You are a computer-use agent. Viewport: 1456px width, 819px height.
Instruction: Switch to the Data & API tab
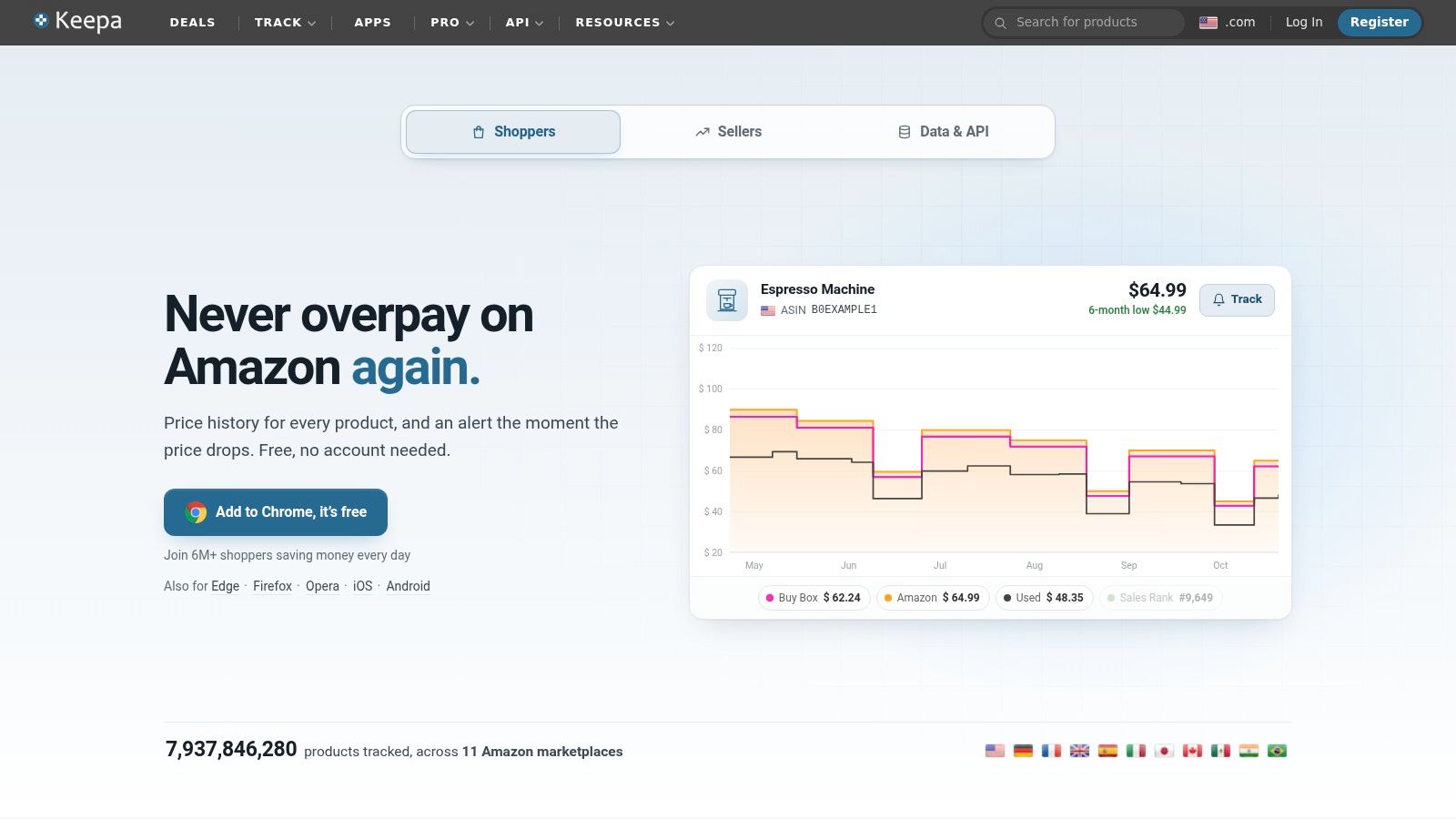(x=943, y=132)
